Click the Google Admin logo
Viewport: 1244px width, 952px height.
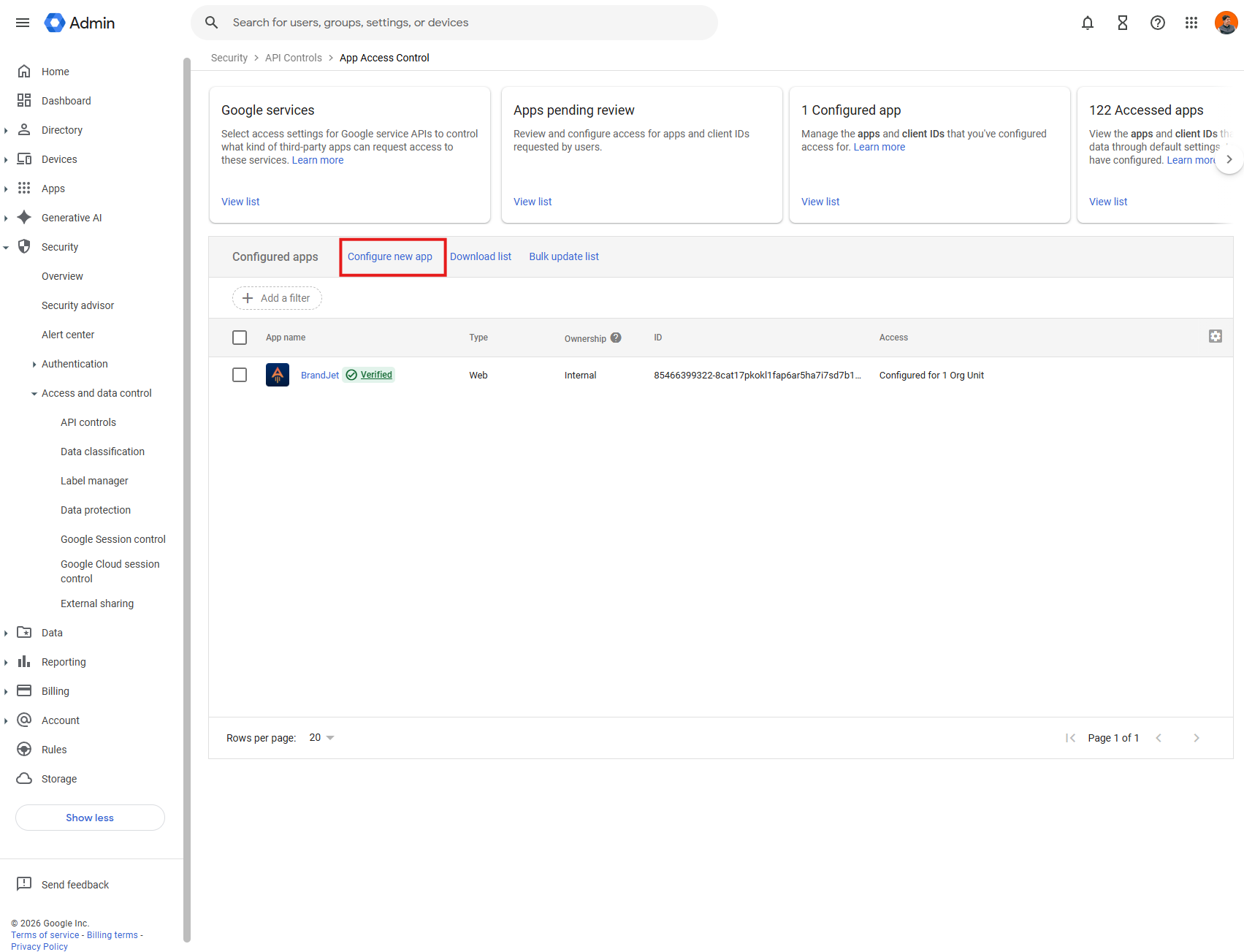click(79, 23)
